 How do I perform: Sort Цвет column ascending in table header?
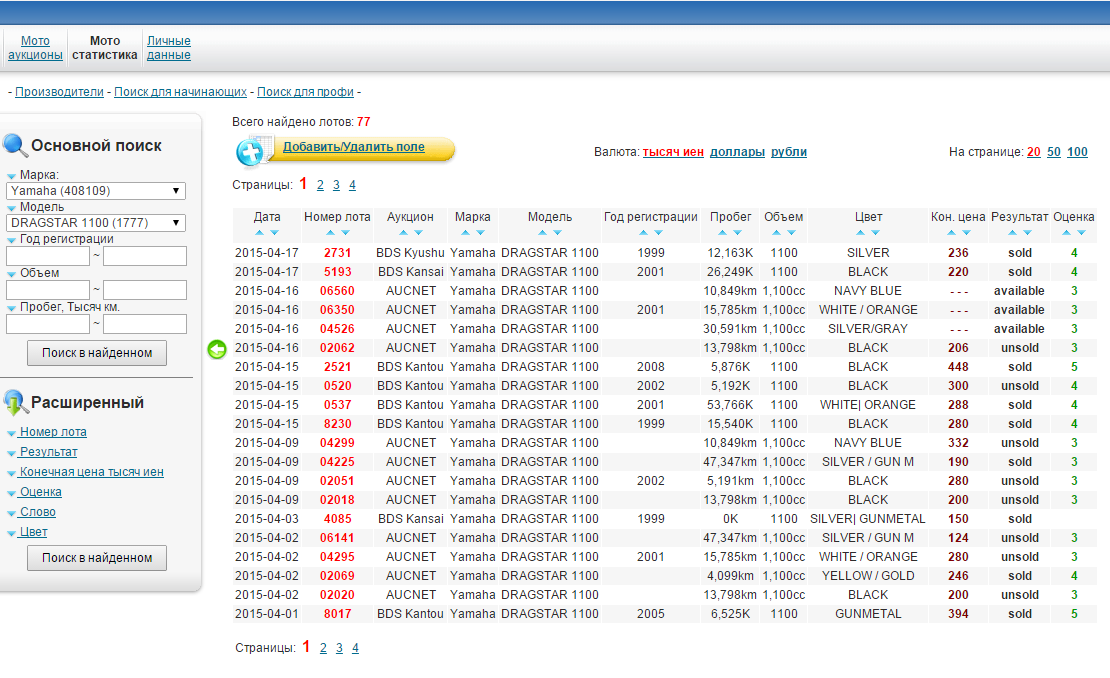point(860,233)
